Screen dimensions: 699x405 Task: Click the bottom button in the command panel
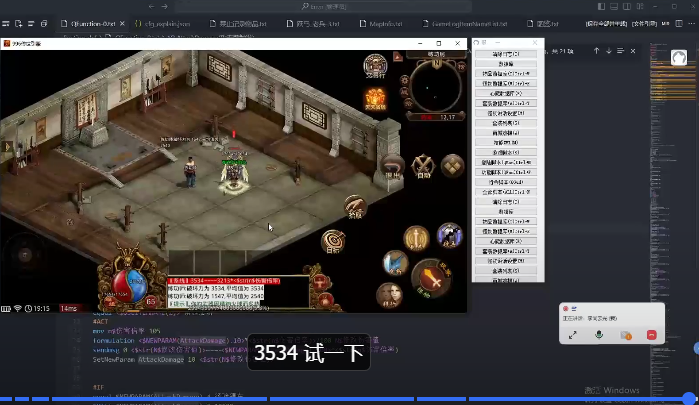coord(506,279)
